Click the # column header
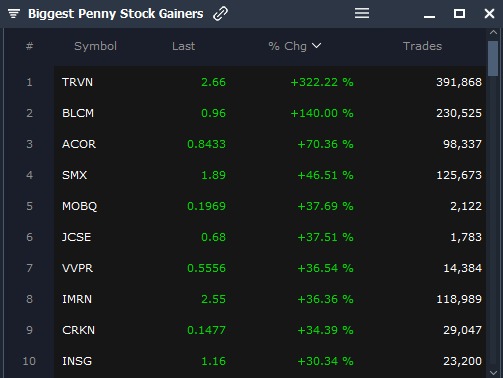Image resolution: width=503 pixels, height=378 pixels. (29, 46)
